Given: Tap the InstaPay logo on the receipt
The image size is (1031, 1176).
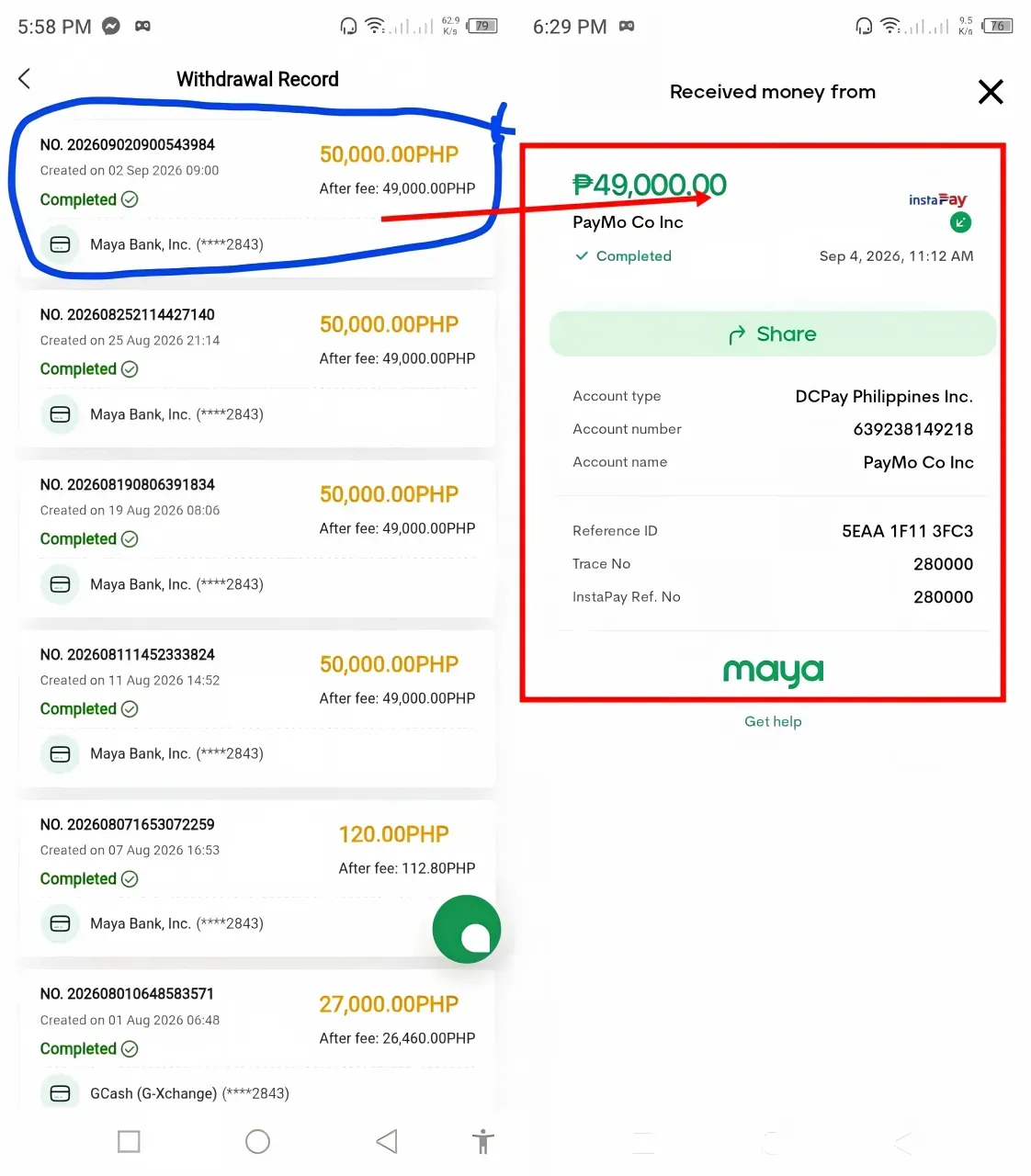Looking at the screenshot, I should point(937,199).
